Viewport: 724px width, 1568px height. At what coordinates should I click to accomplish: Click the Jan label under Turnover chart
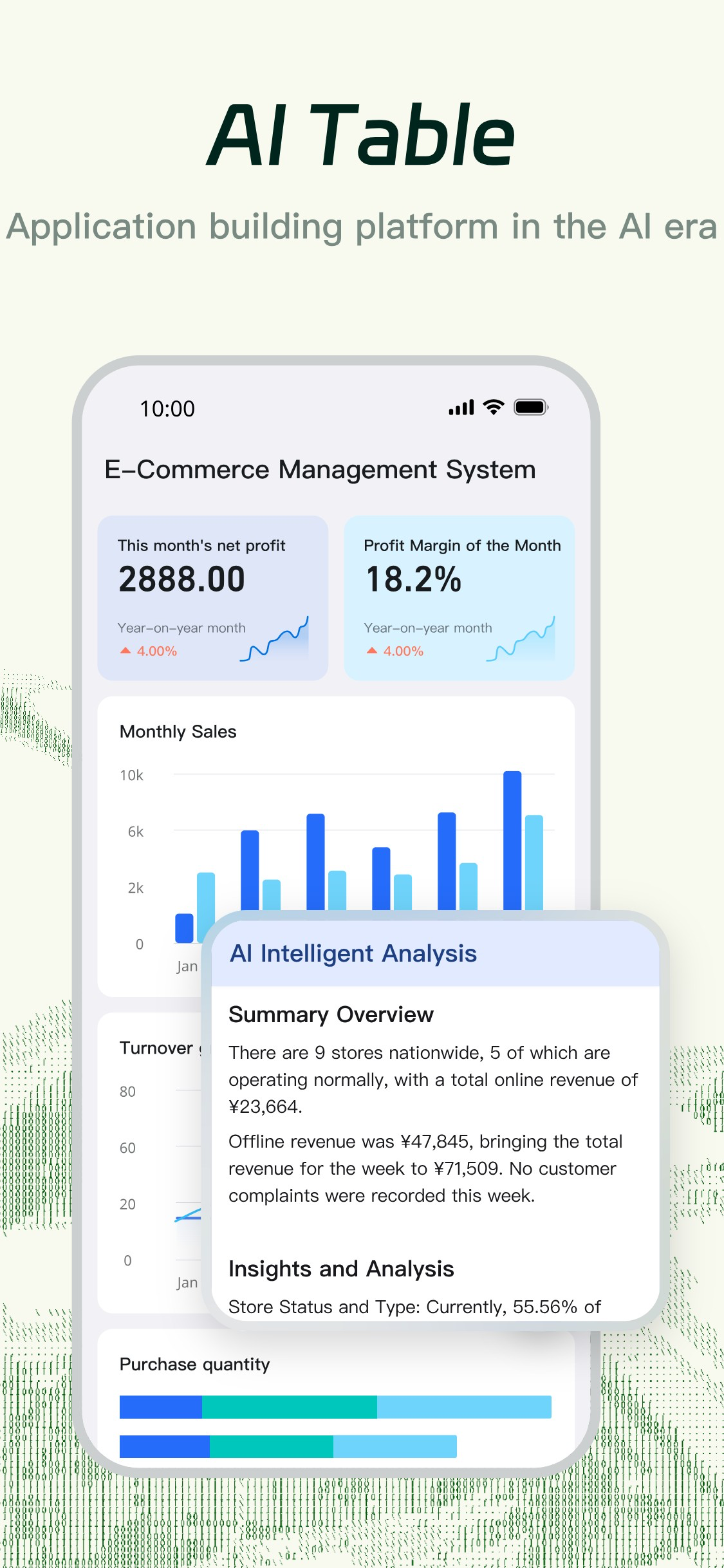pos(187,1283)
